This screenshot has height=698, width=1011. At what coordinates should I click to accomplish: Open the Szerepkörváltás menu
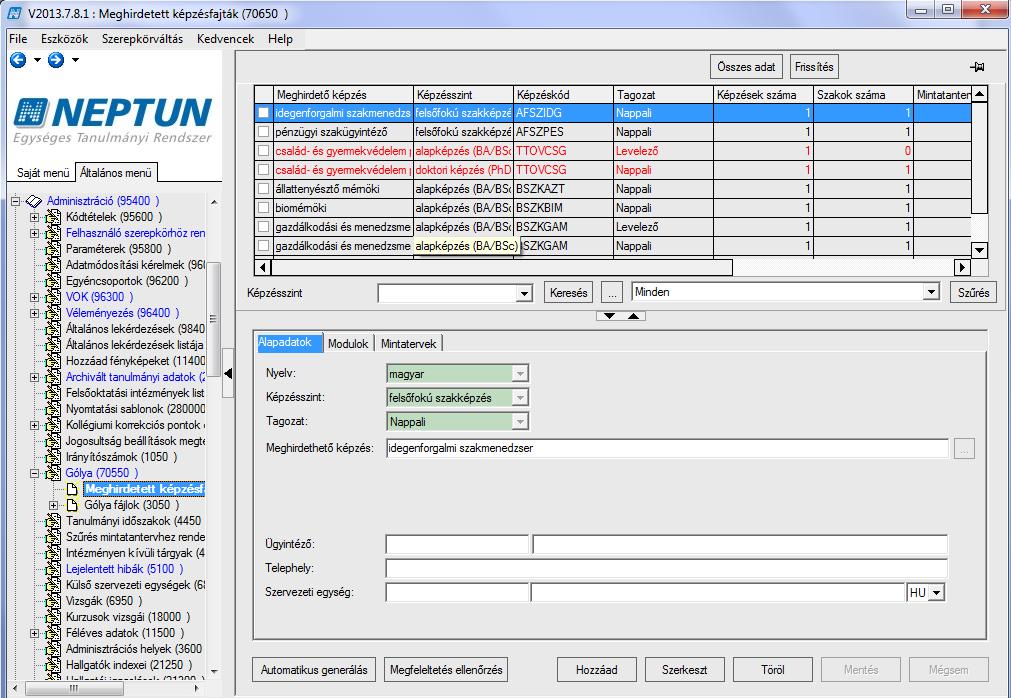(x=142, y=39)
